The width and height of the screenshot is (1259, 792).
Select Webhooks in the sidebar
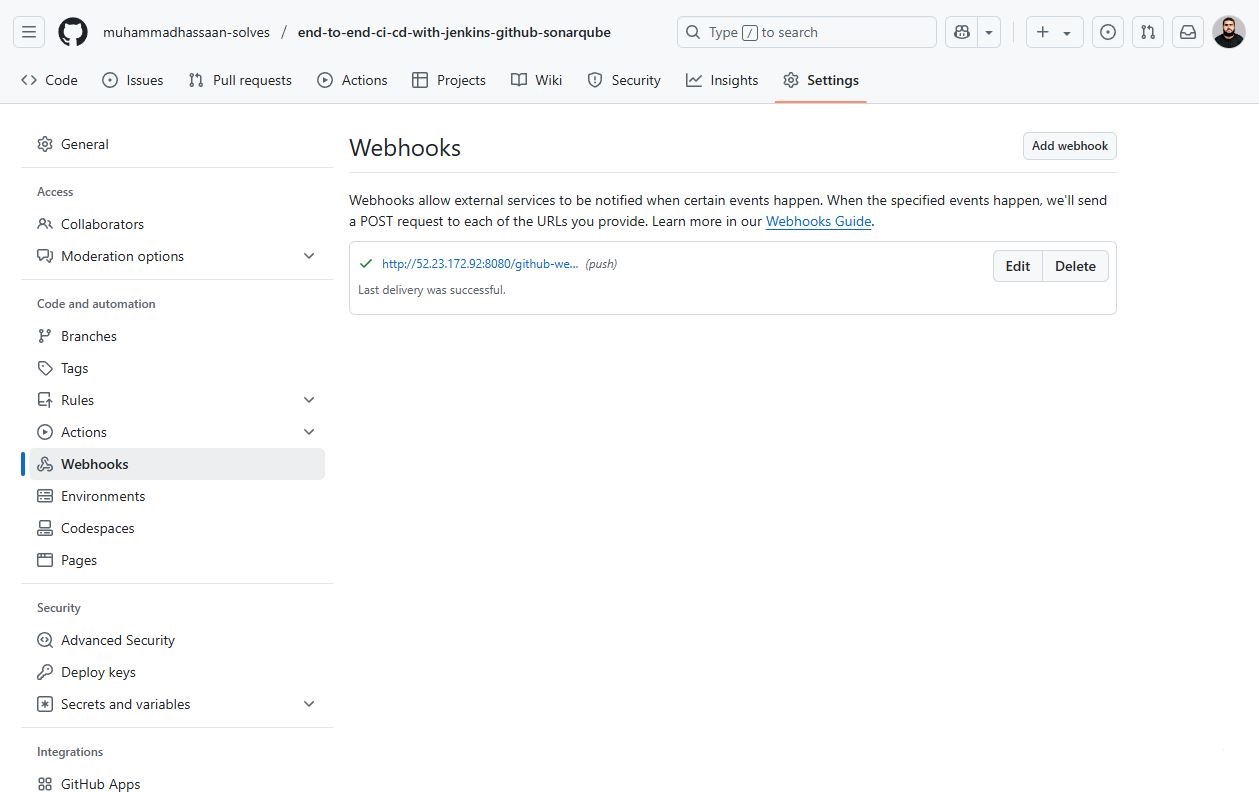[x=177, y=464]
